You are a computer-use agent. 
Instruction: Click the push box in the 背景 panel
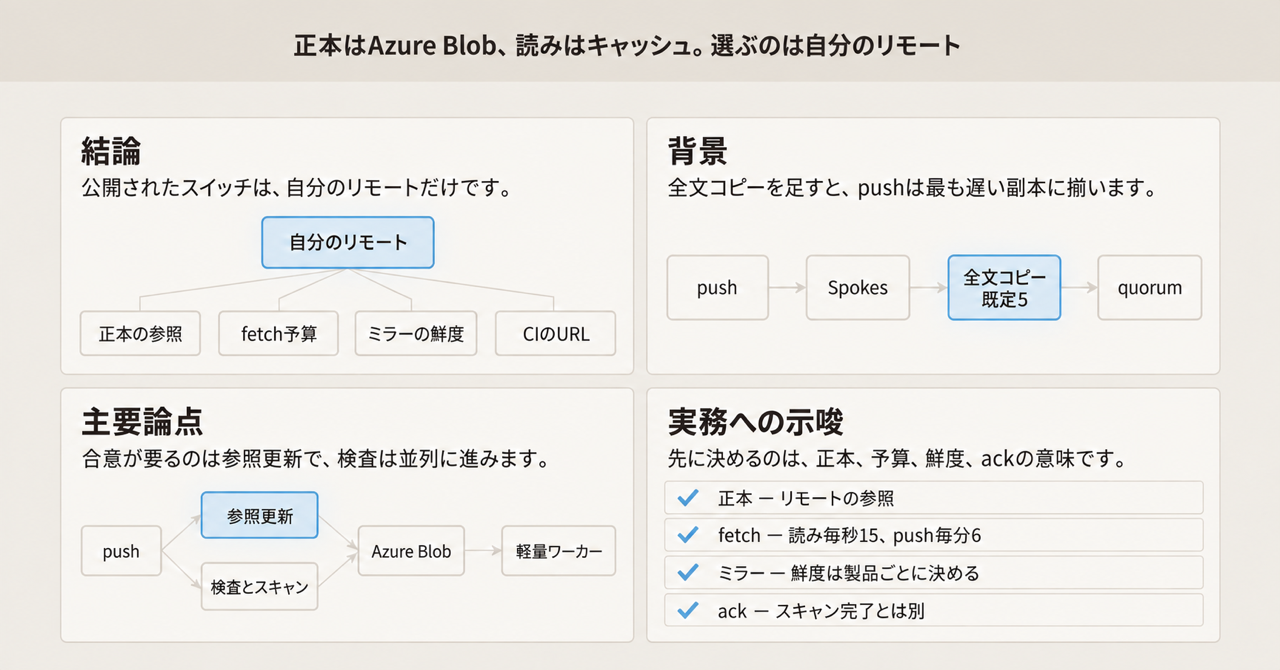click(x=717, y=288)
